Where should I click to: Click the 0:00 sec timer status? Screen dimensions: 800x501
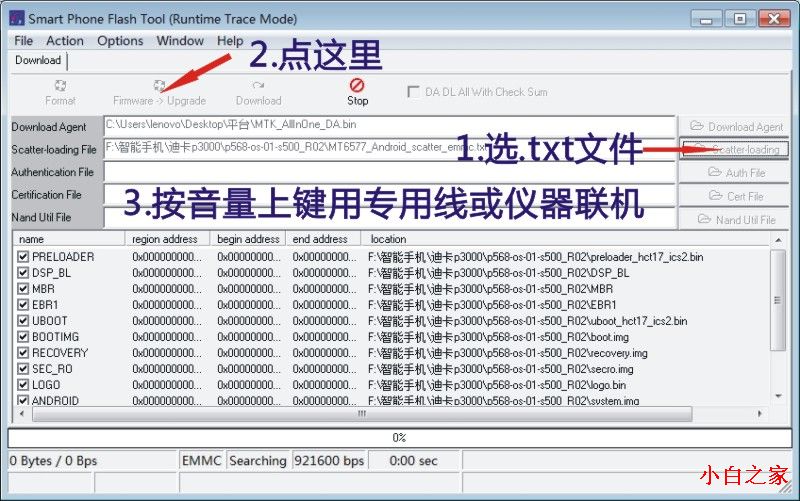(x=414, y=461)
